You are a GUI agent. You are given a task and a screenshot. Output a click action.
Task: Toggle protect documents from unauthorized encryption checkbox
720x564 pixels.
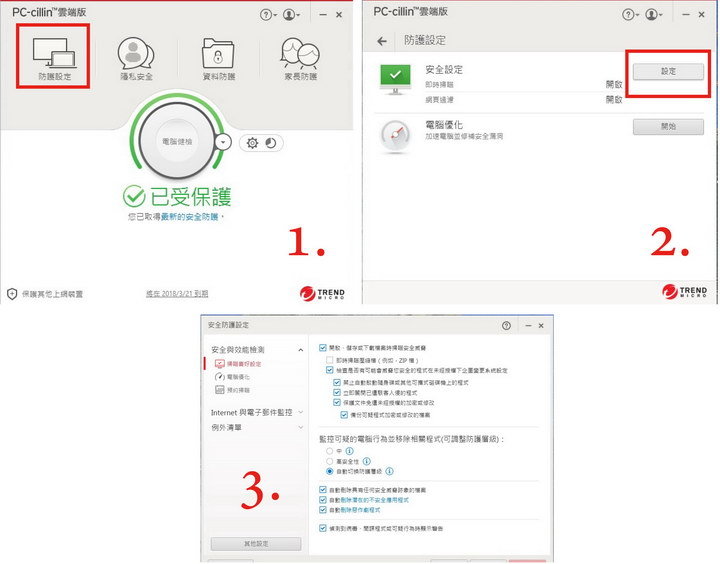click(337, 402)
